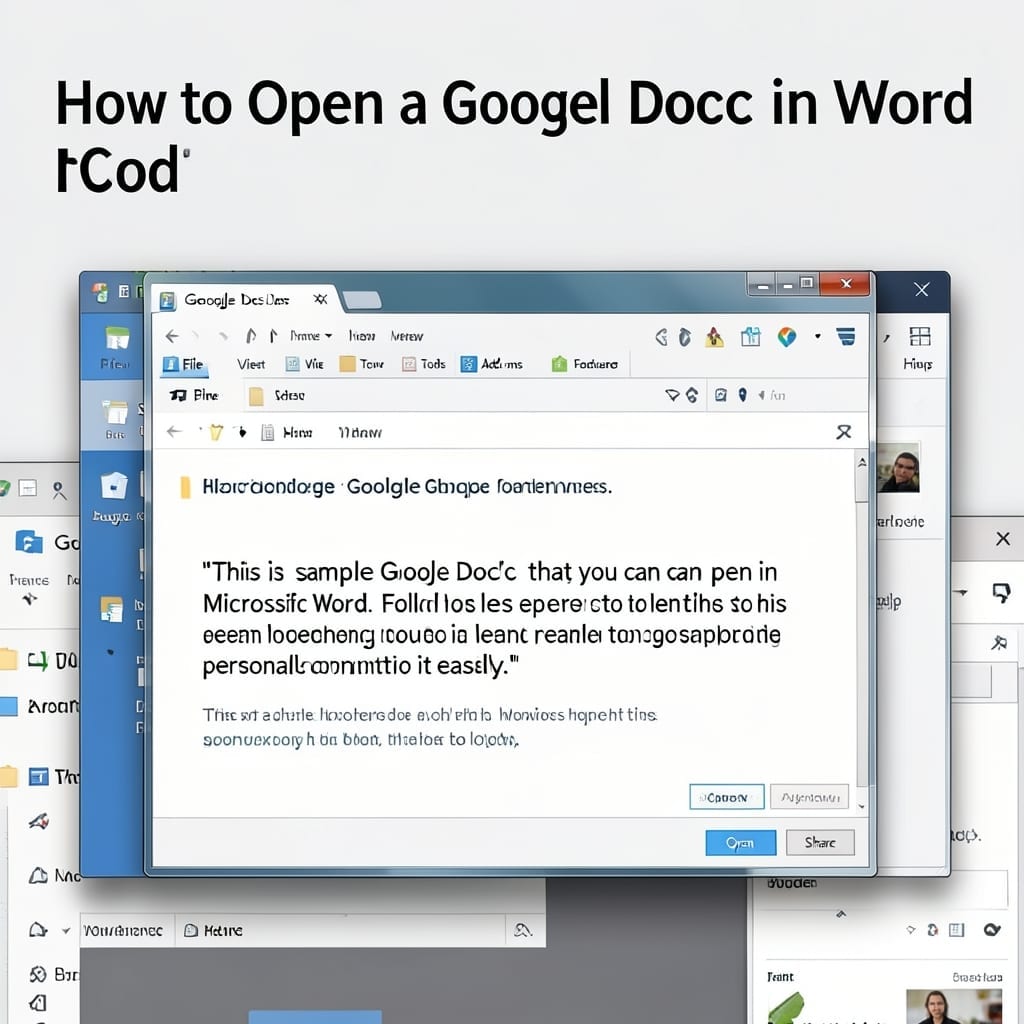1024x1024 pixels.
Task: Click the grid icon in the right window's icon row
Action: point(956,930)
